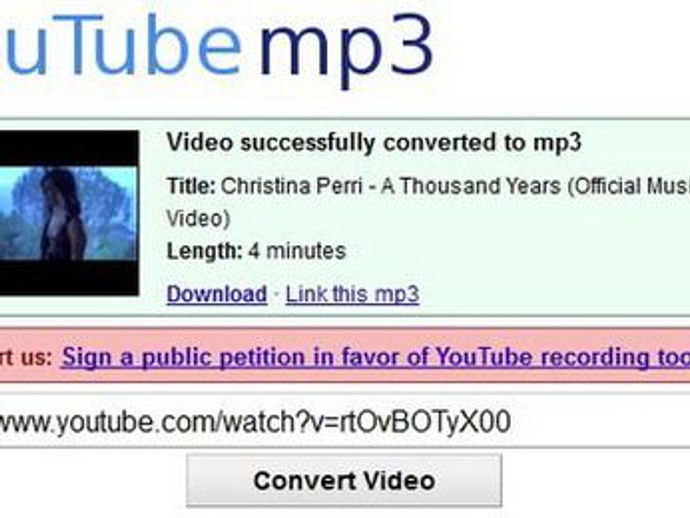Viewport: 690px width, 518px height.
Task: Click the '4 minutes' length value
Action: pyautogui.click(x=297, y=251)
